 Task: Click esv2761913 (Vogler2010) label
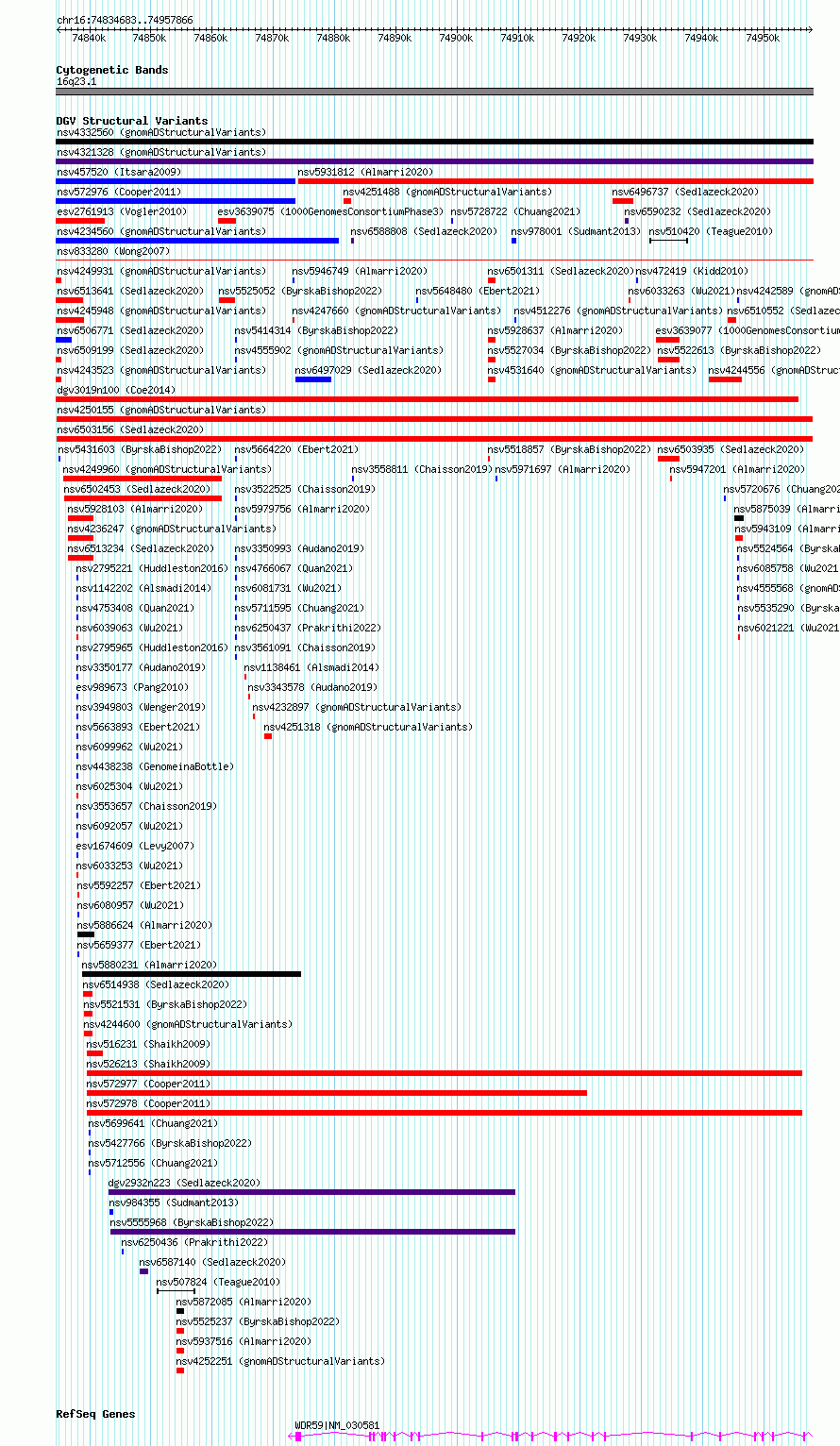122,211
